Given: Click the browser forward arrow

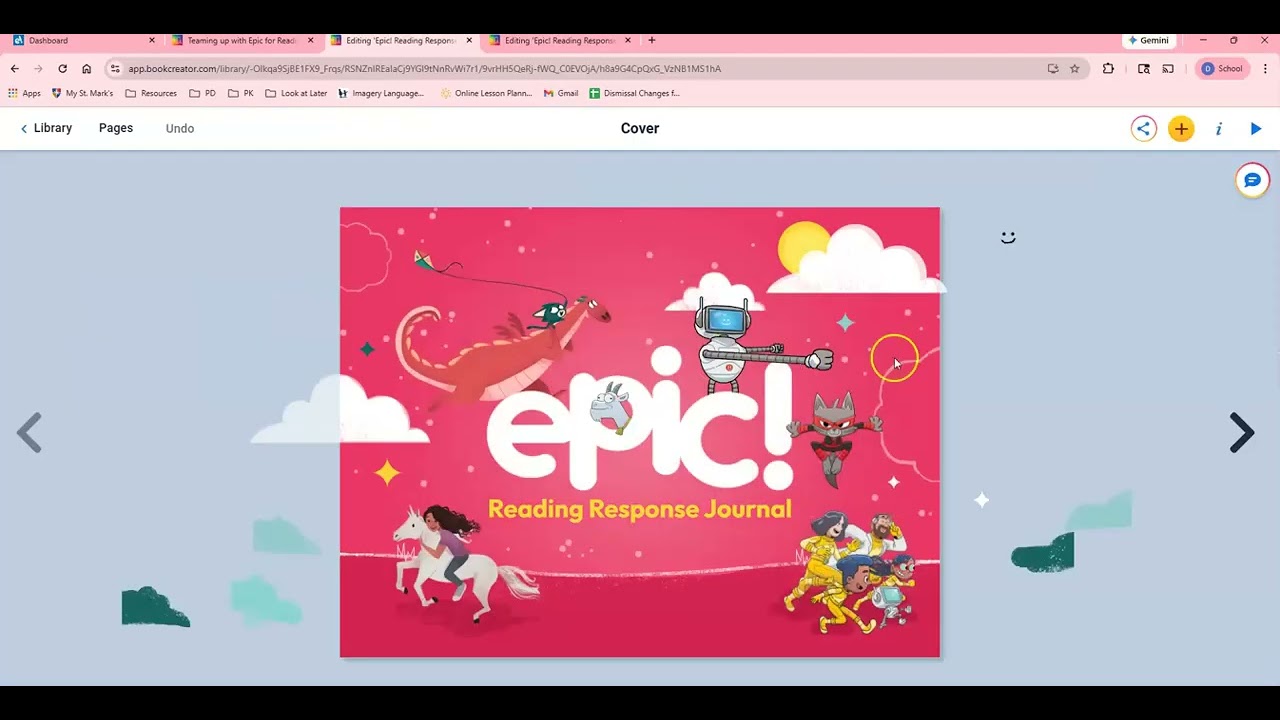Looking at the screenshot, I should [38, 69].
